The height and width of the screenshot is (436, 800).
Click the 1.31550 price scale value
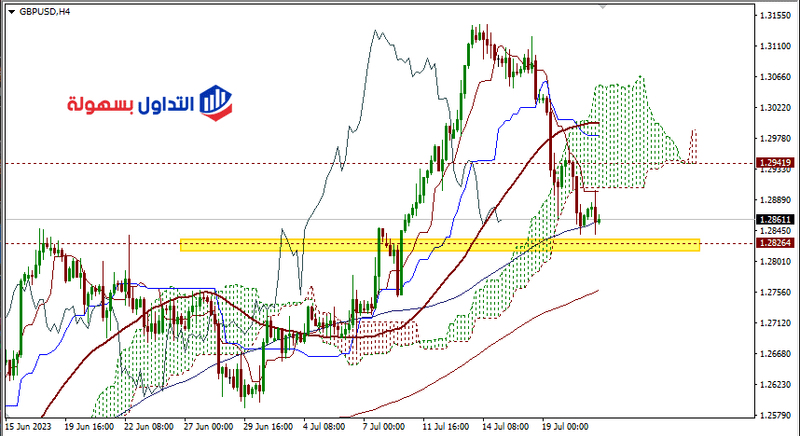[x=777, y=17]
